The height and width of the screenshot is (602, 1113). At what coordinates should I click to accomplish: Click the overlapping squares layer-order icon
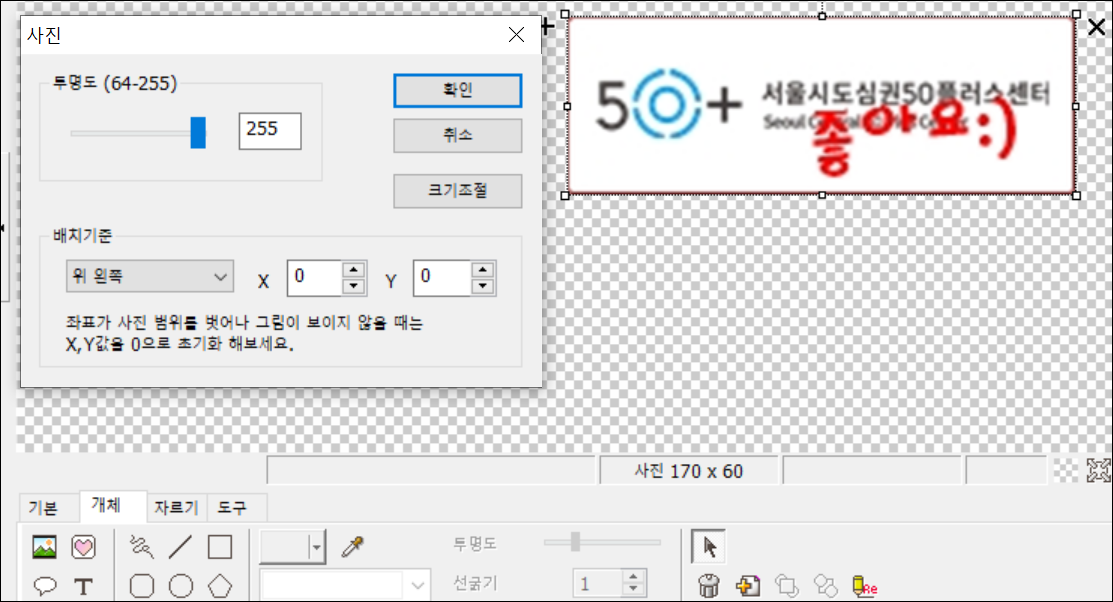pos(786,586)
